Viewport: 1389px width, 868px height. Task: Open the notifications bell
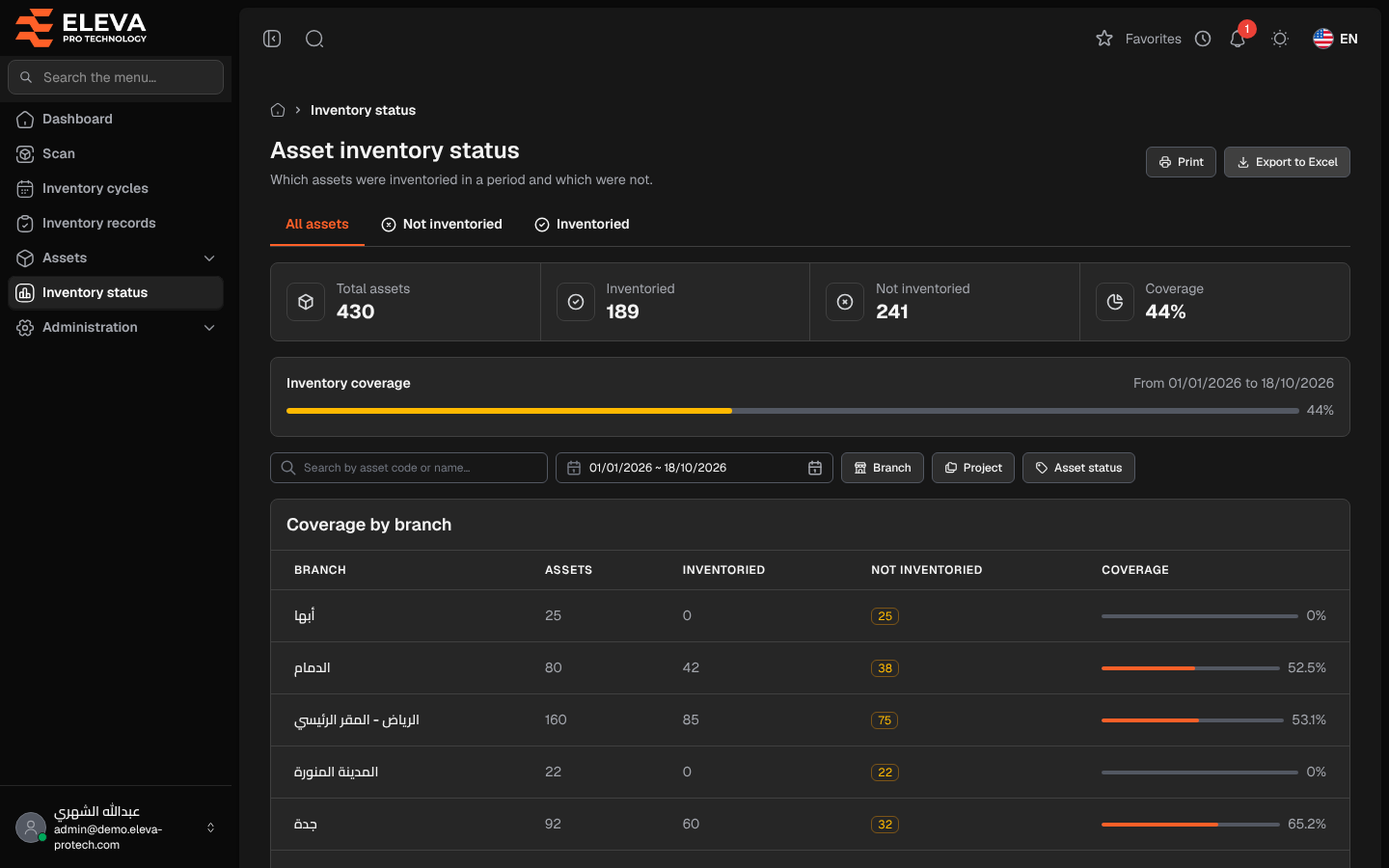(1238, 39)
